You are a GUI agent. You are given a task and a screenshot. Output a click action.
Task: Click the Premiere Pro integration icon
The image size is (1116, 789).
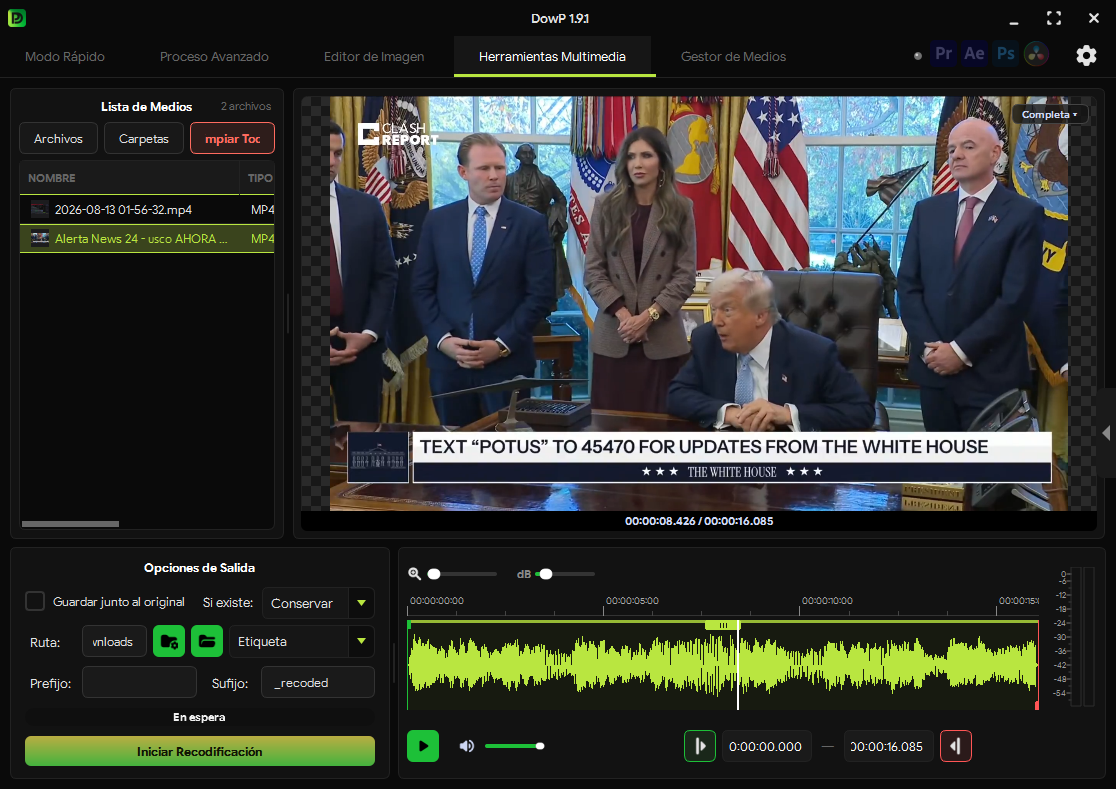click(944, 54)
